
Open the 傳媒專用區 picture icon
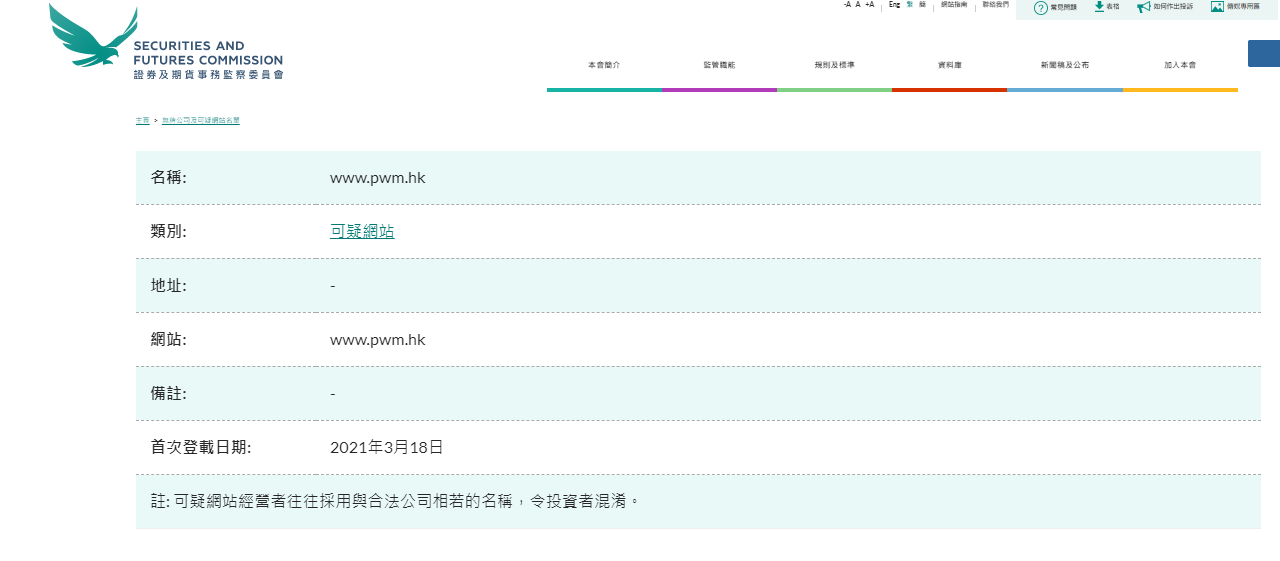[x=1217, y=7]
